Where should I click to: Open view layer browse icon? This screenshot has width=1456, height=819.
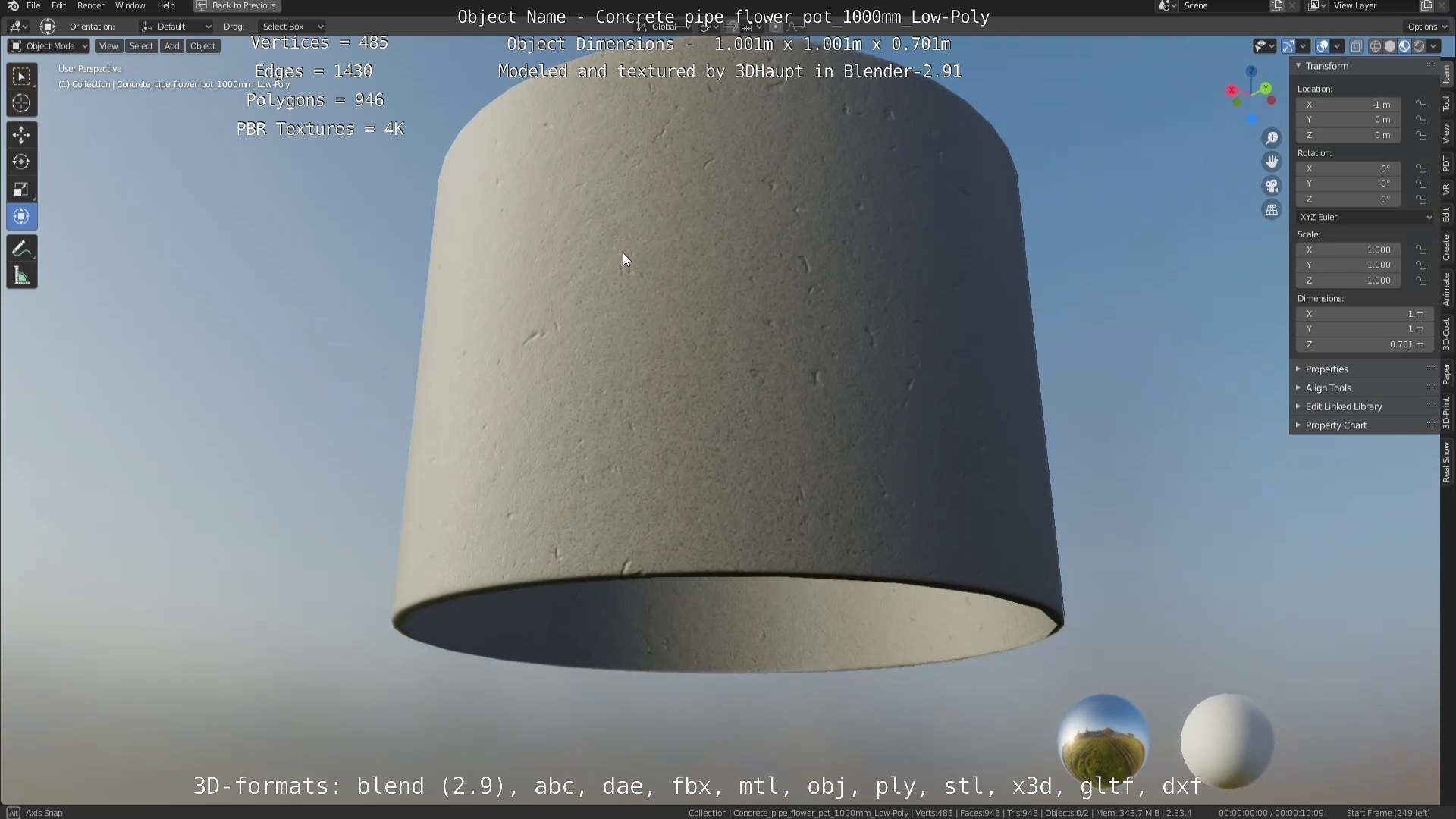click(1316, 5)
